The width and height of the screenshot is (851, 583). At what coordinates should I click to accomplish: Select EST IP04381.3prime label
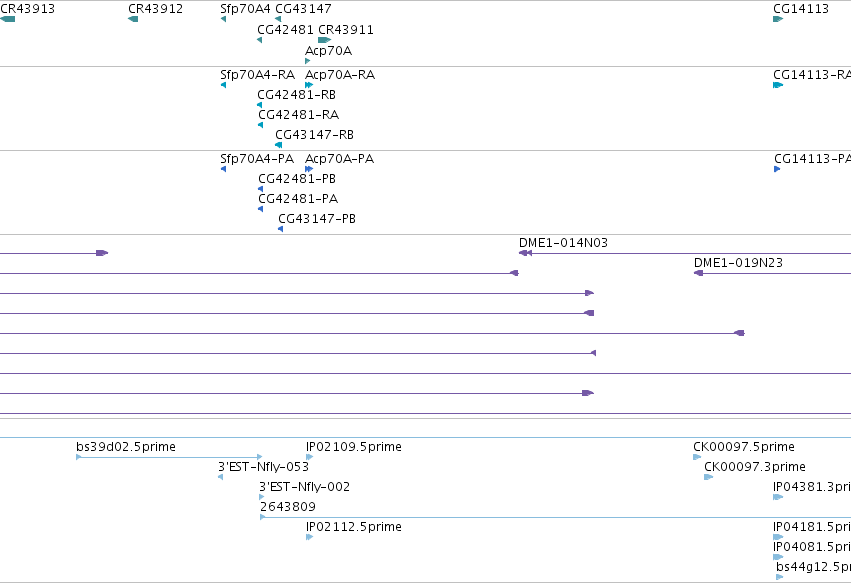[812, 487]
